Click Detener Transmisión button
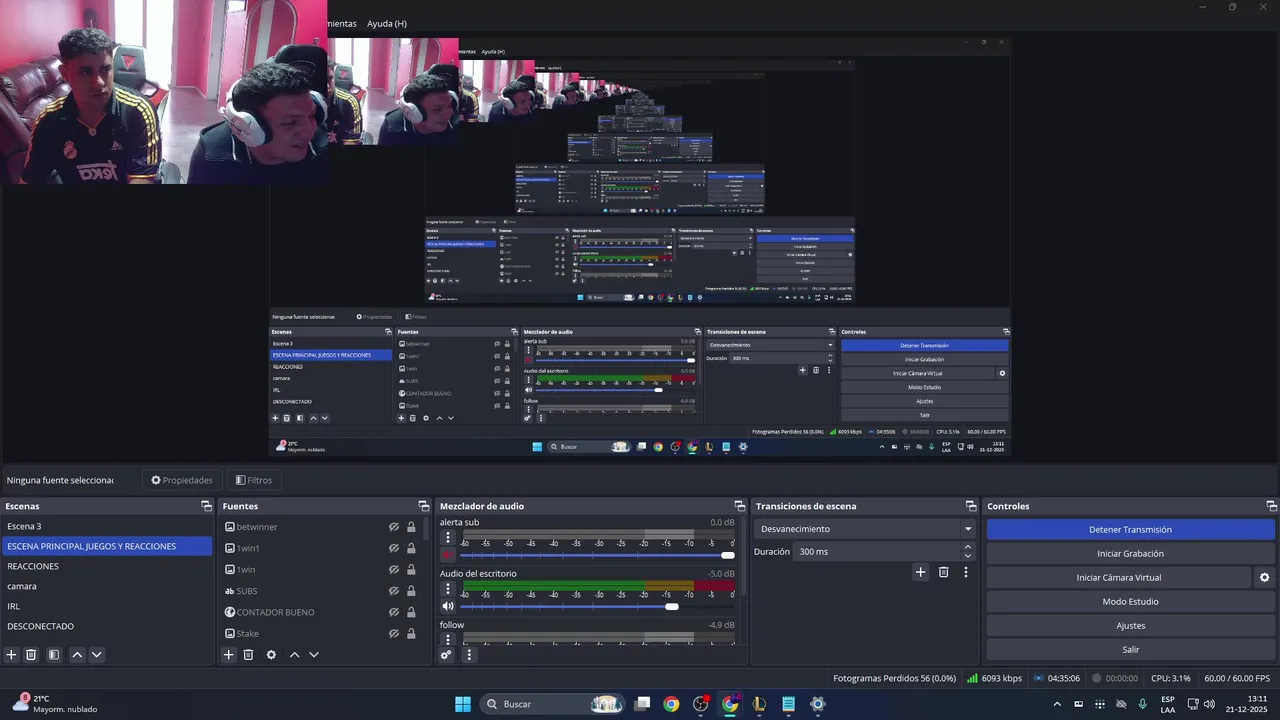 tap(1130, 529)
